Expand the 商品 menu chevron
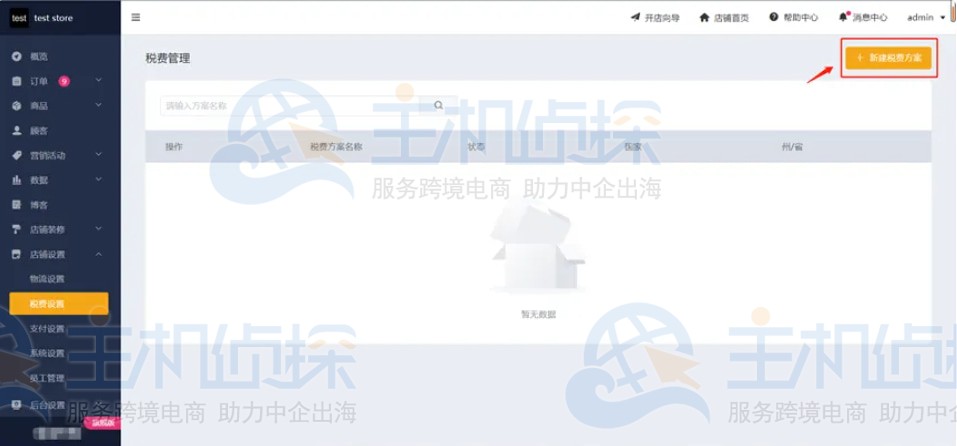Viewport: 957px width, 446px height. (x=99, y=106)
